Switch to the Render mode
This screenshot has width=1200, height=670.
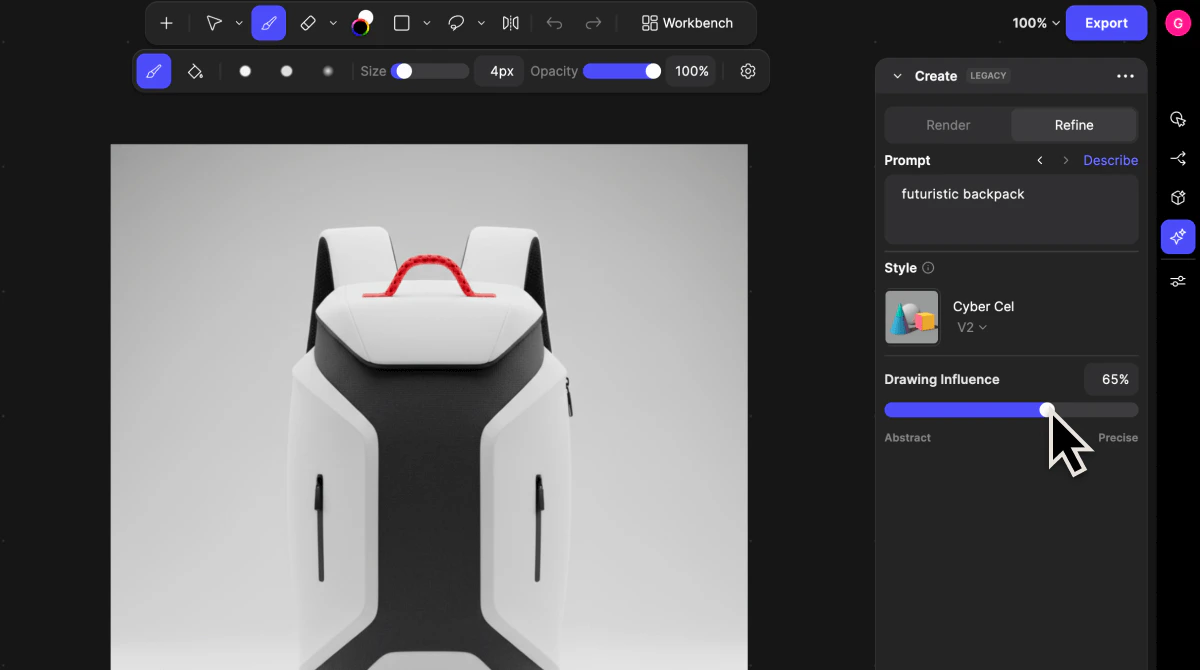click(948, 125)
